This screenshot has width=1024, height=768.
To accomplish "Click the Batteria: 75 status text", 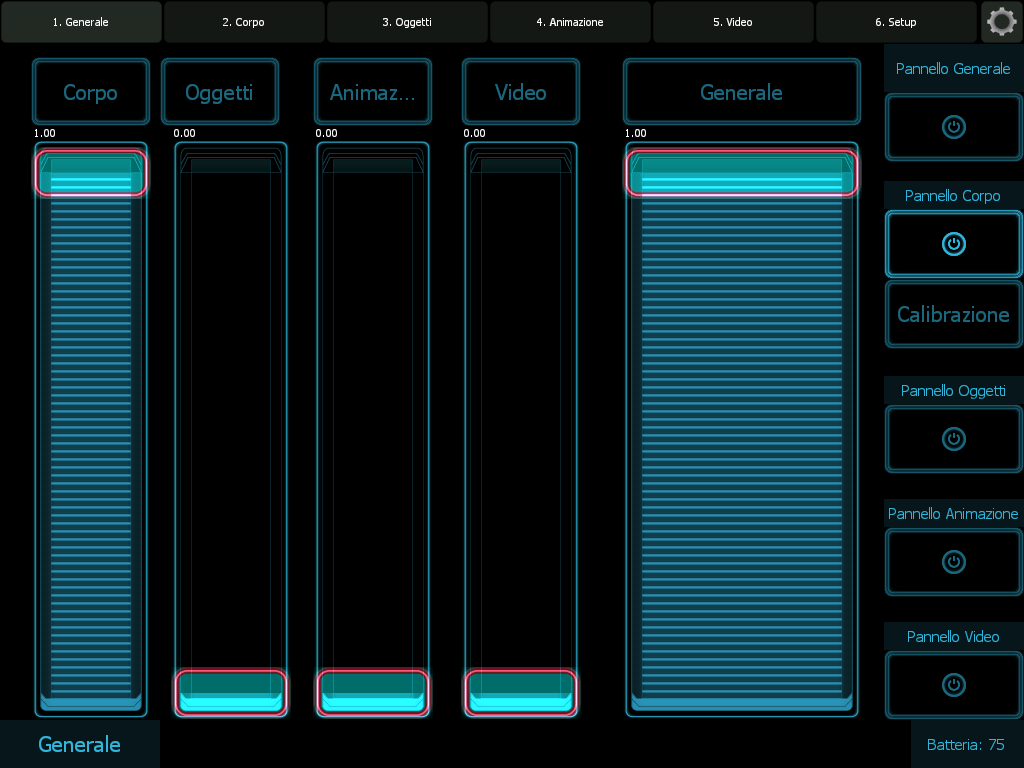I will point(965,744).
